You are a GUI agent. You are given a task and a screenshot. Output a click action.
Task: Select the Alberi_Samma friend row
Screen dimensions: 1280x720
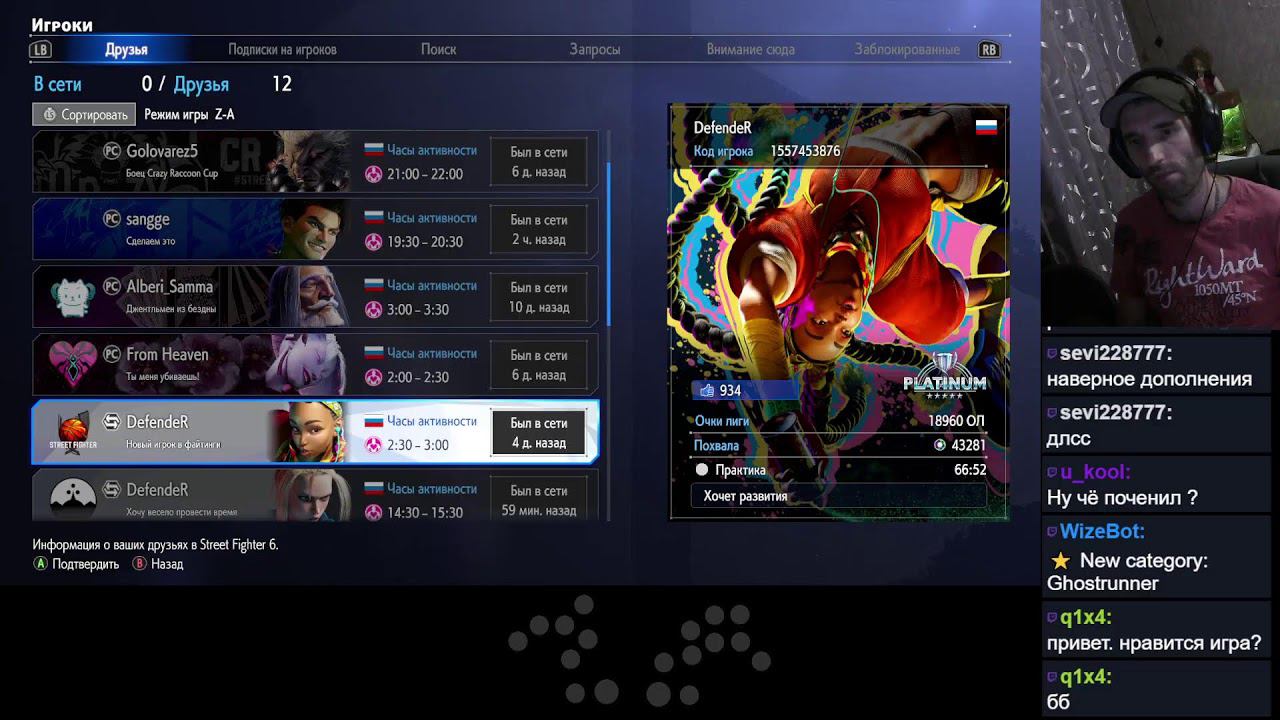pos(316,297)
